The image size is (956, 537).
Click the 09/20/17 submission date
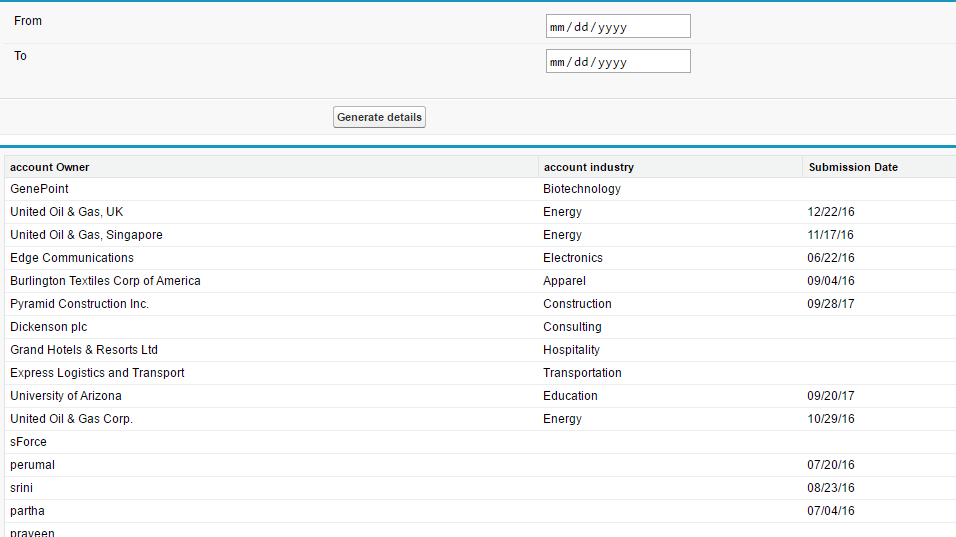830,396
